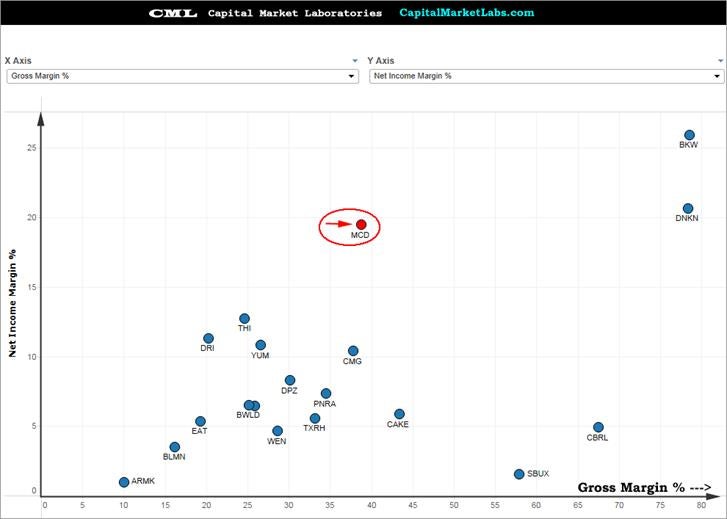Click the Capital Market Laboratories header text

pos(295,13)
